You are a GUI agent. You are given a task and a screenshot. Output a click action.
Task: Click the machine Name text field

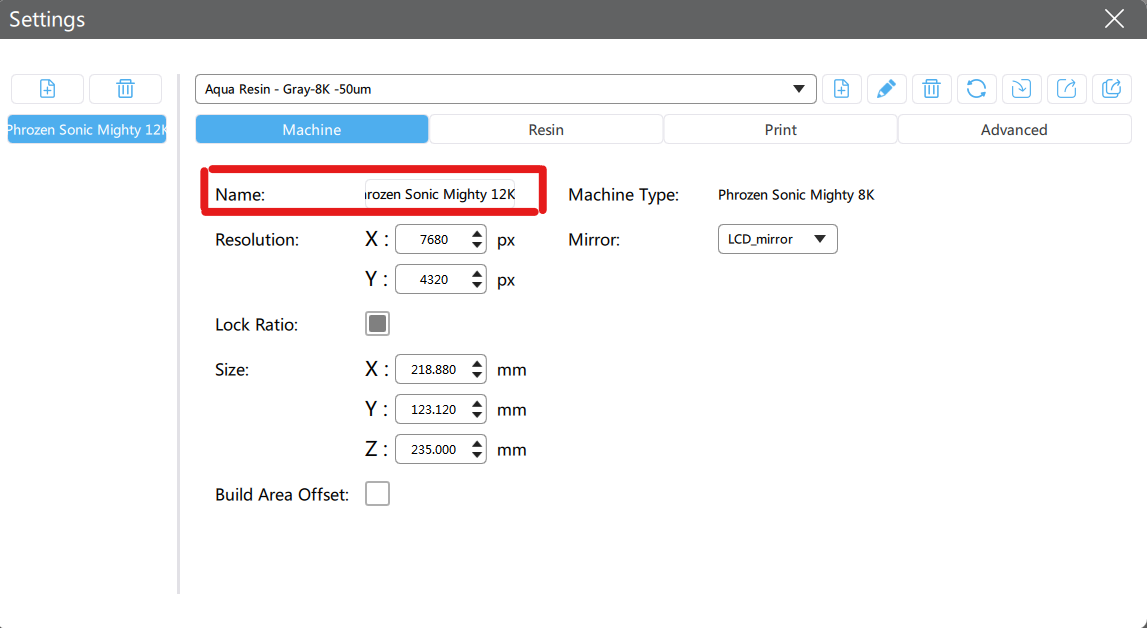point(440,194)
